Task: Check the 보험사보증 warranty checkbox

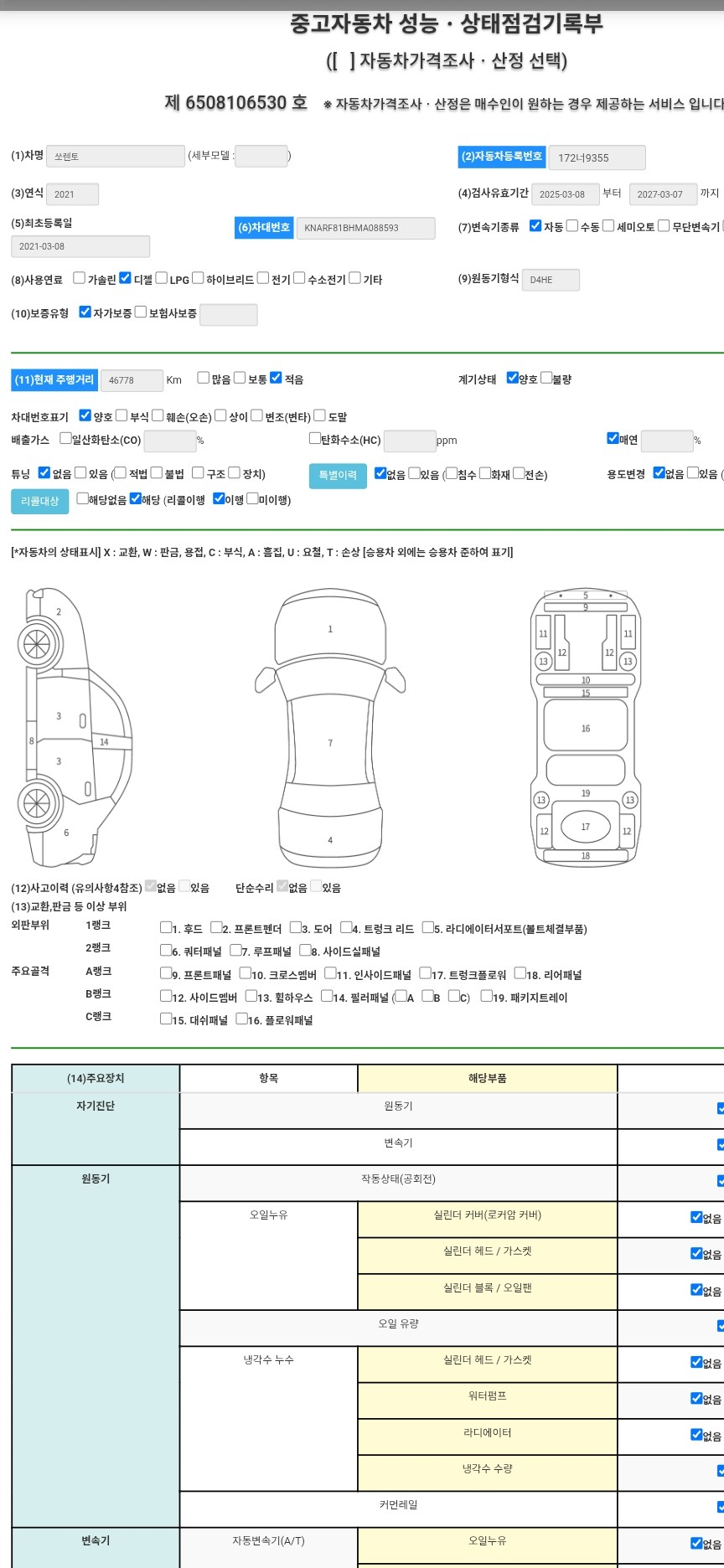Action: 141,312
